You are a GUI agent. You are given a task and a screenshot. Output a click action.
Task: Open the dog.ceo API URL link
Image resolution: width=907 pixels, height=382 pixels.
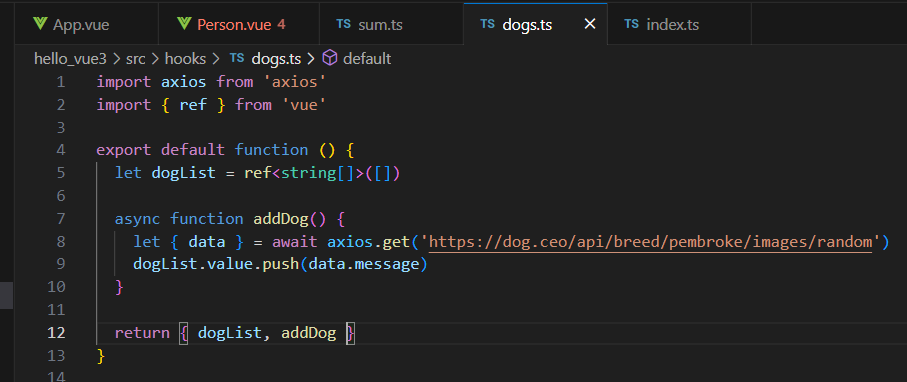coord(650,241)
